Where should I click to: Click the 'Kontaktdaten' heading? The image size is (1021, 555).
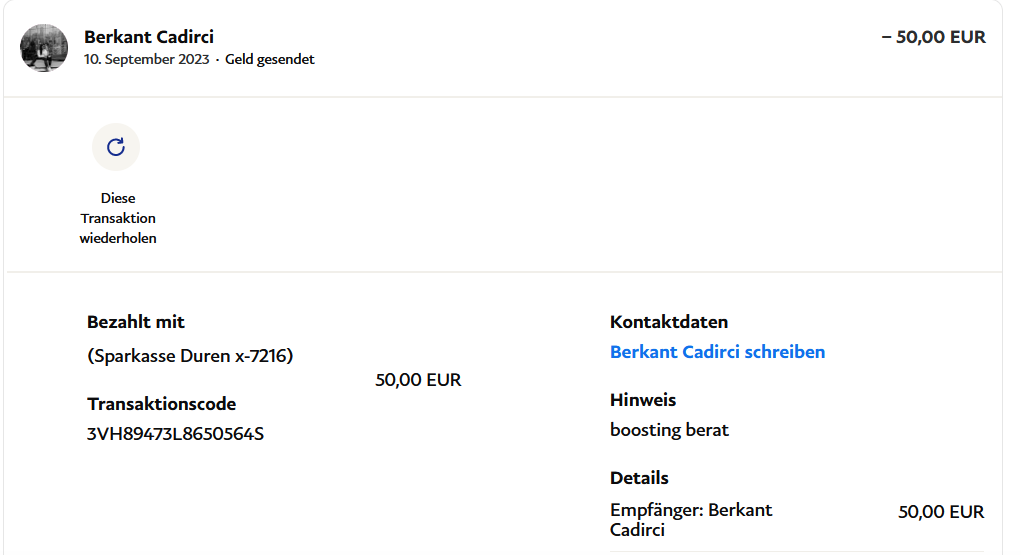click(x=669, y=322)
